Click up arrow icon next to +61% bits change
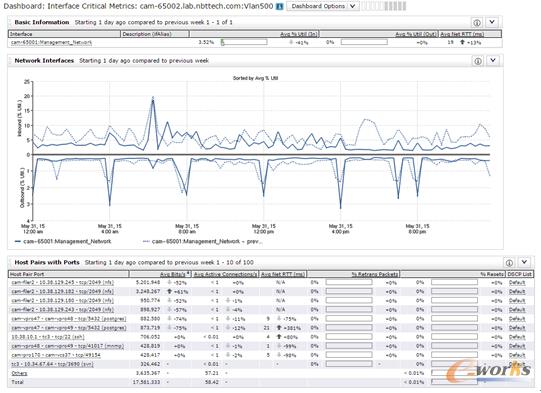The width and height of the screenshot is (541, 393). click(x=169, y=292)
